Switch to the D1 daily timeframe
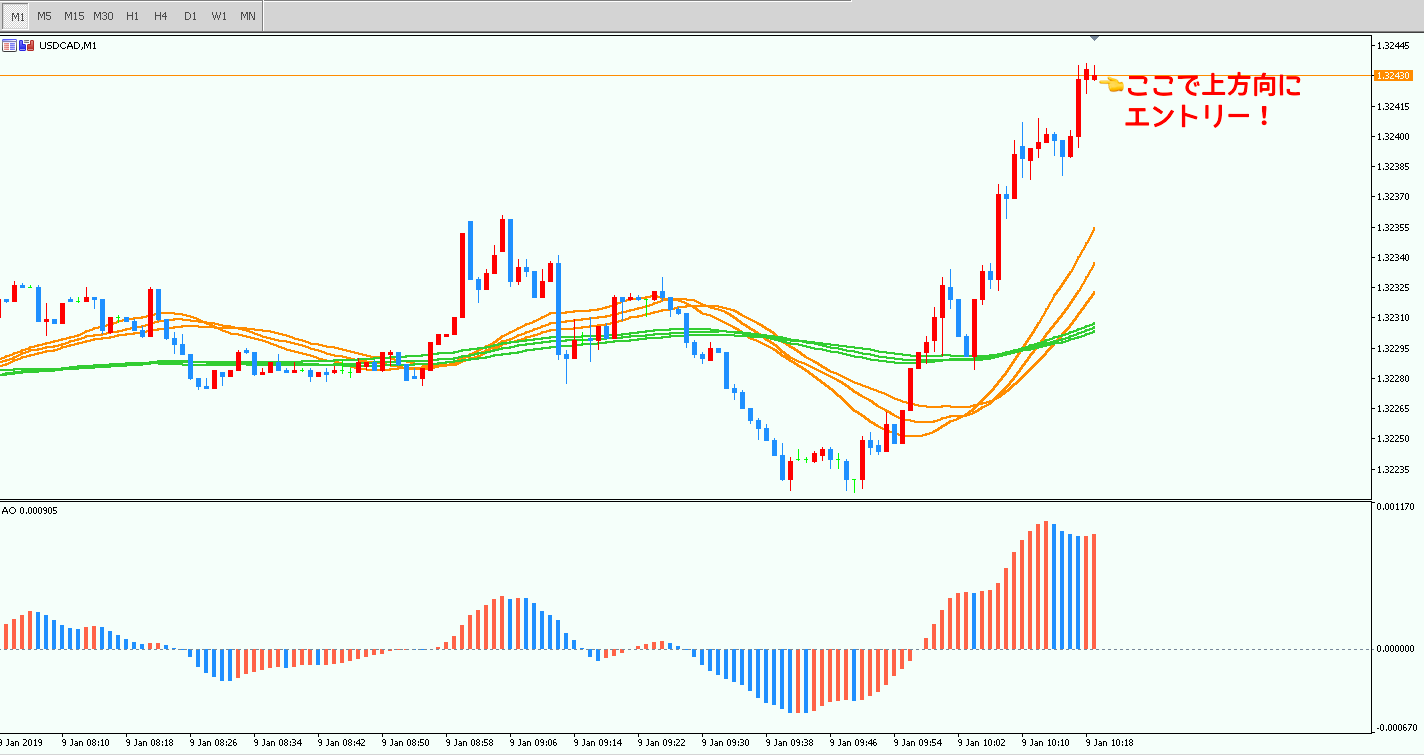1424x756 pixels. pyautogui.click(x=190, y=16)
